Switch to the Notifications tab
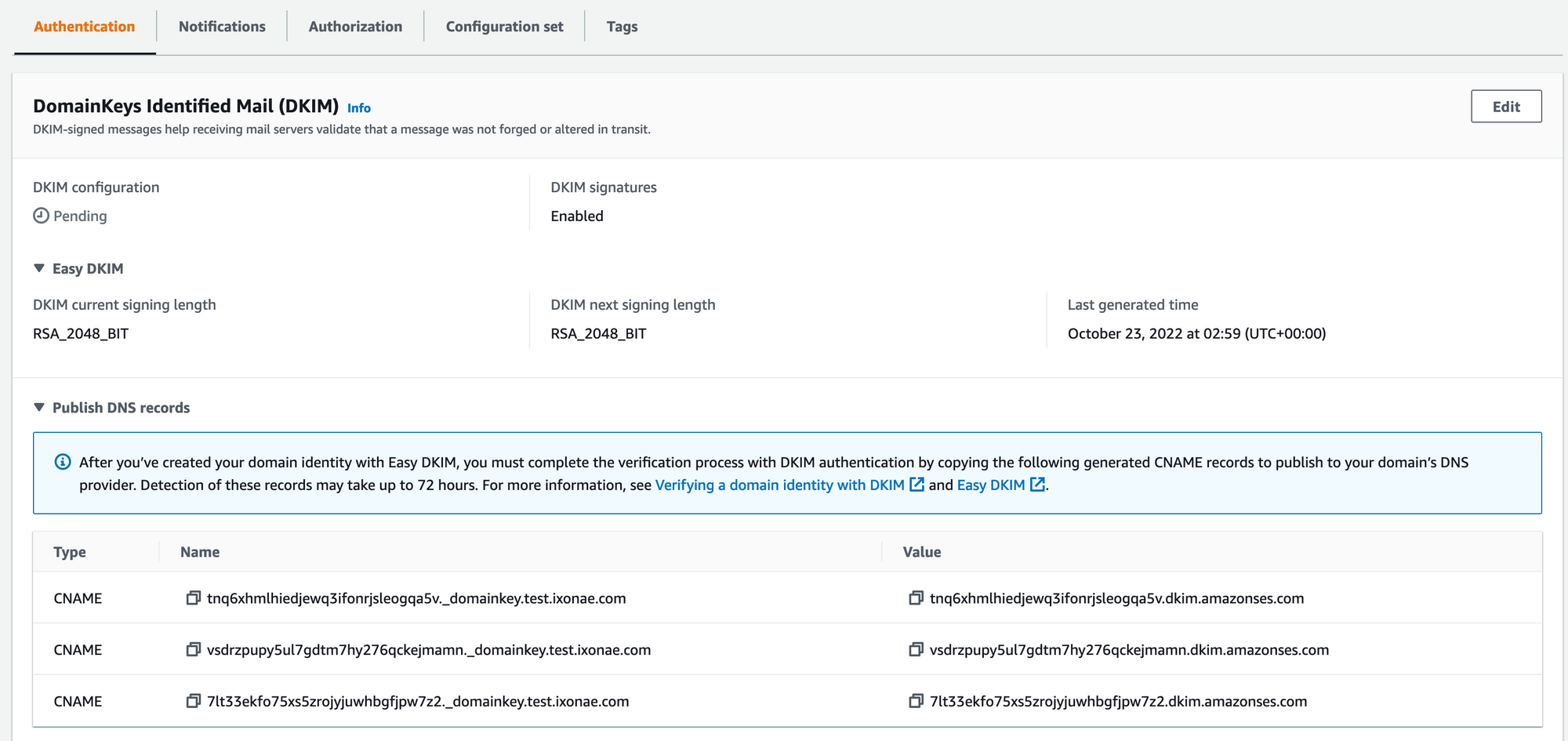Viewport: 1568px width, 741px height. (222, 26)
